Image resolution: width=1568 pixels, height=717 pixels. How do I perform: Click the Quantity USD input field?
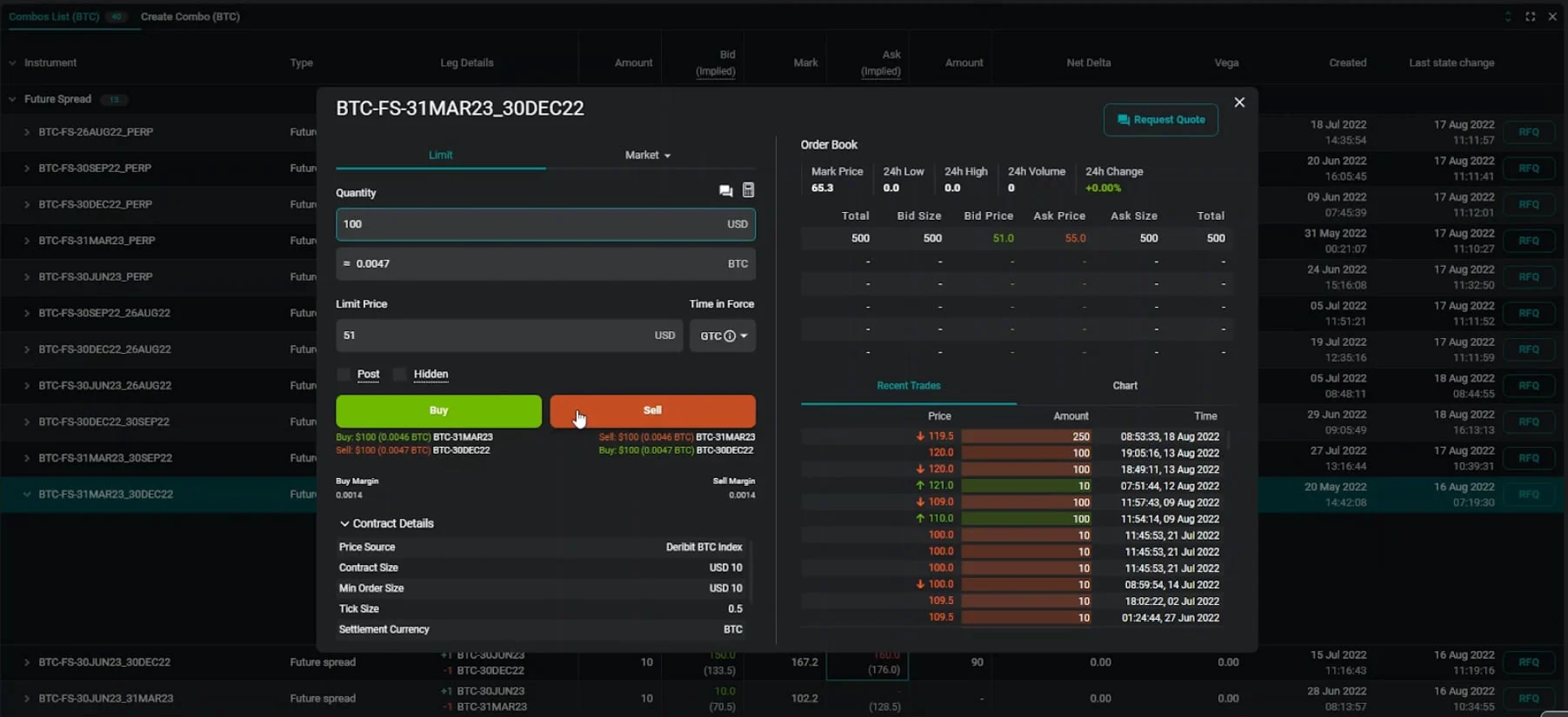[545, 224]
